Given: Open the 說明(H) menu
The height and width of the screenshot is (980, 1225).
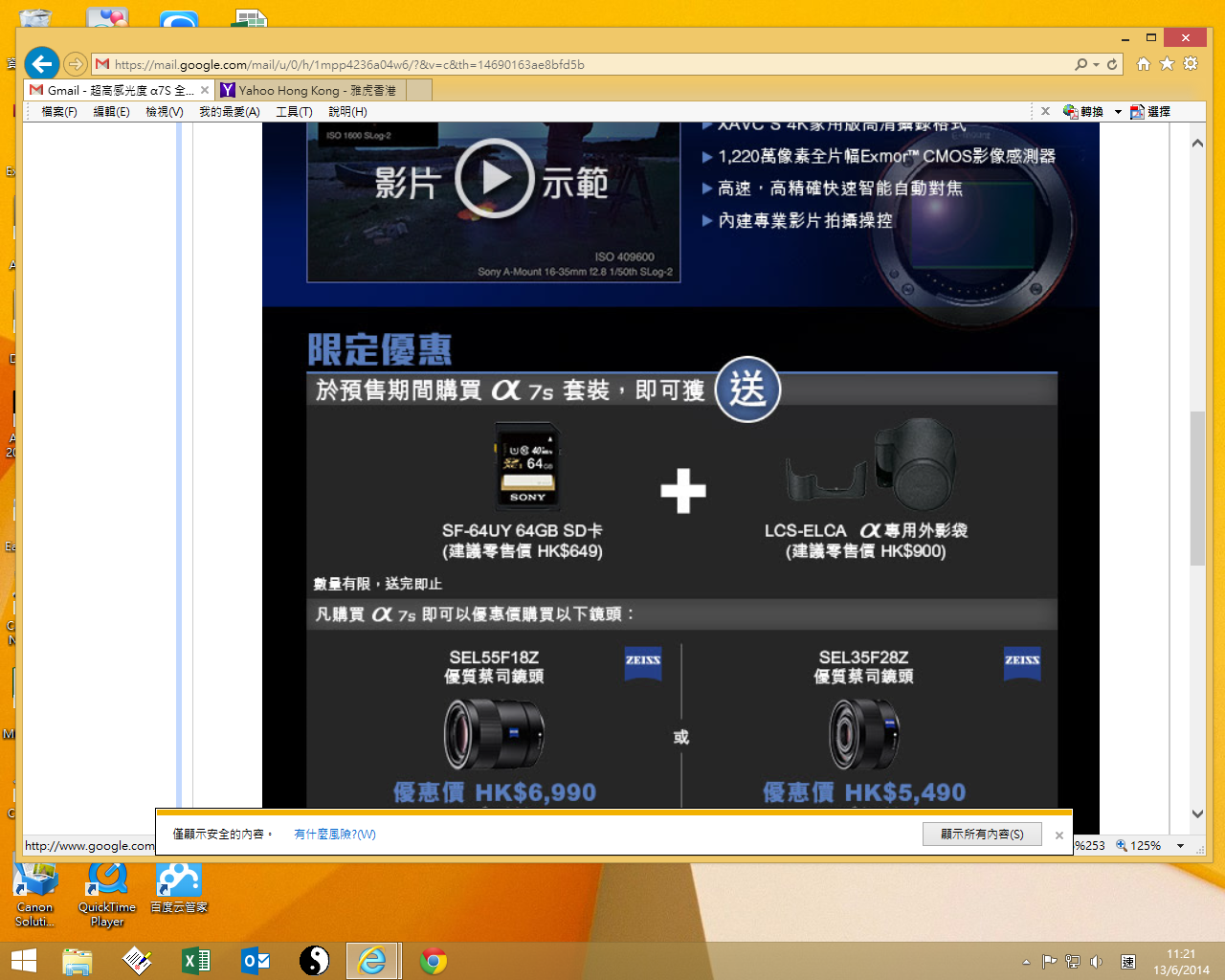Looking at the screenshot, I should pos(347,112).
